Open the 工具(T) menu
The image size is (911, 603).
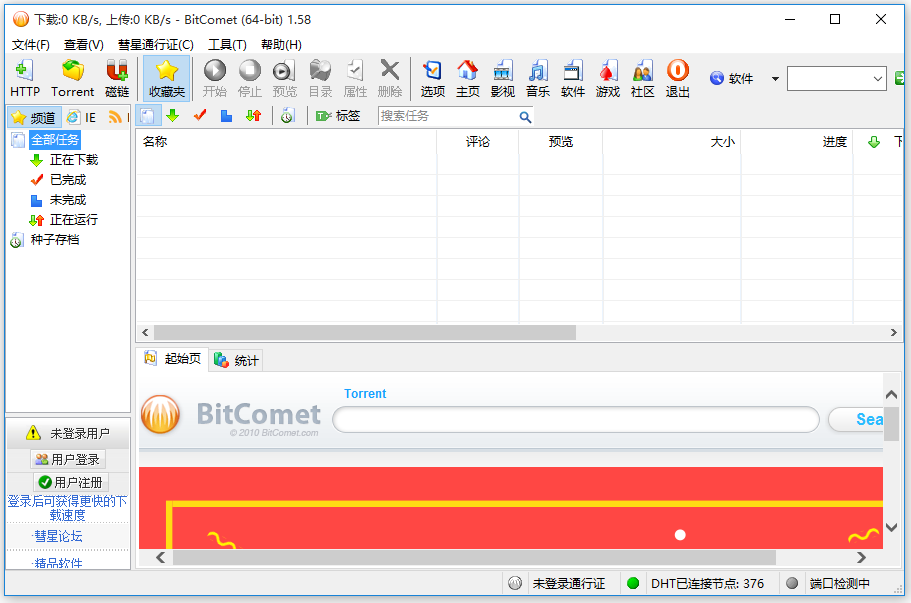226,44
